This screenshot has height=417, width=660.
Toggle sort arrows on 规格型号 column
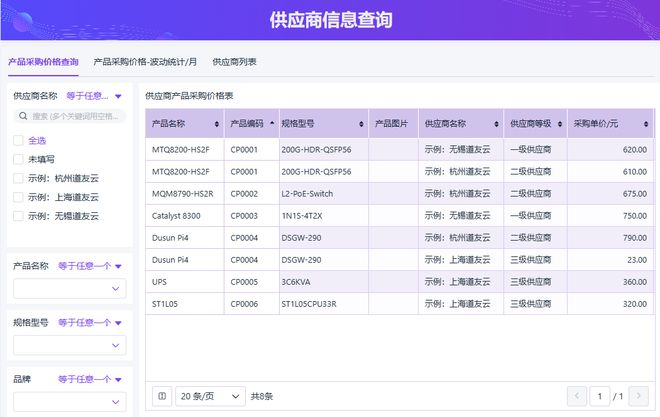coord(361,124)
